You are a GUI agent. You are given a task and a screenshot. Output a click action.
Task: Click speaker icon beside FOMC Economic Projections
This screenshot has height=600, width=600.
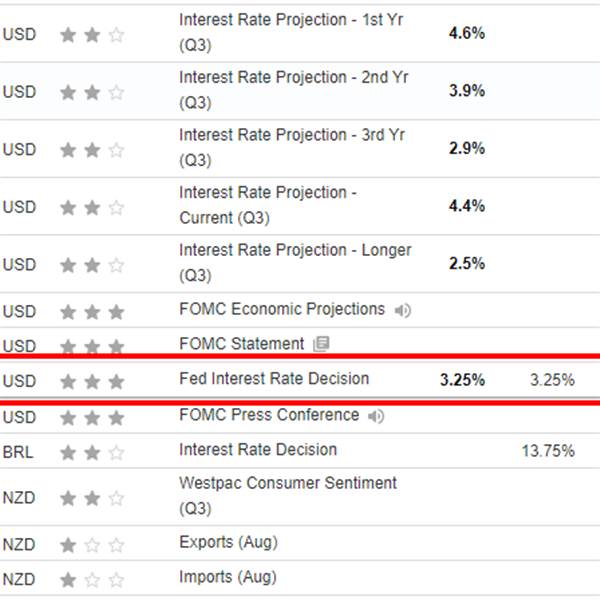point(403,310)
